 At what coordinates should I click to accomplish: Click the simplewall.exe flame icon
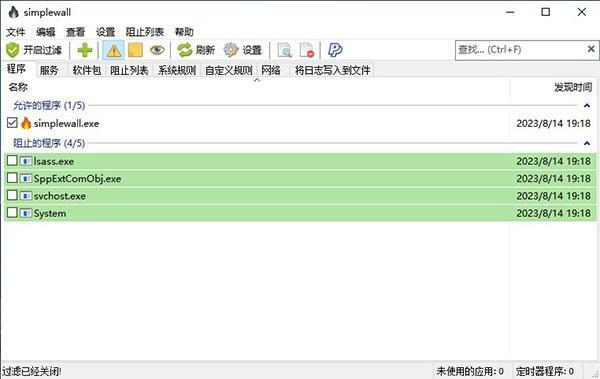pos(26,123)
